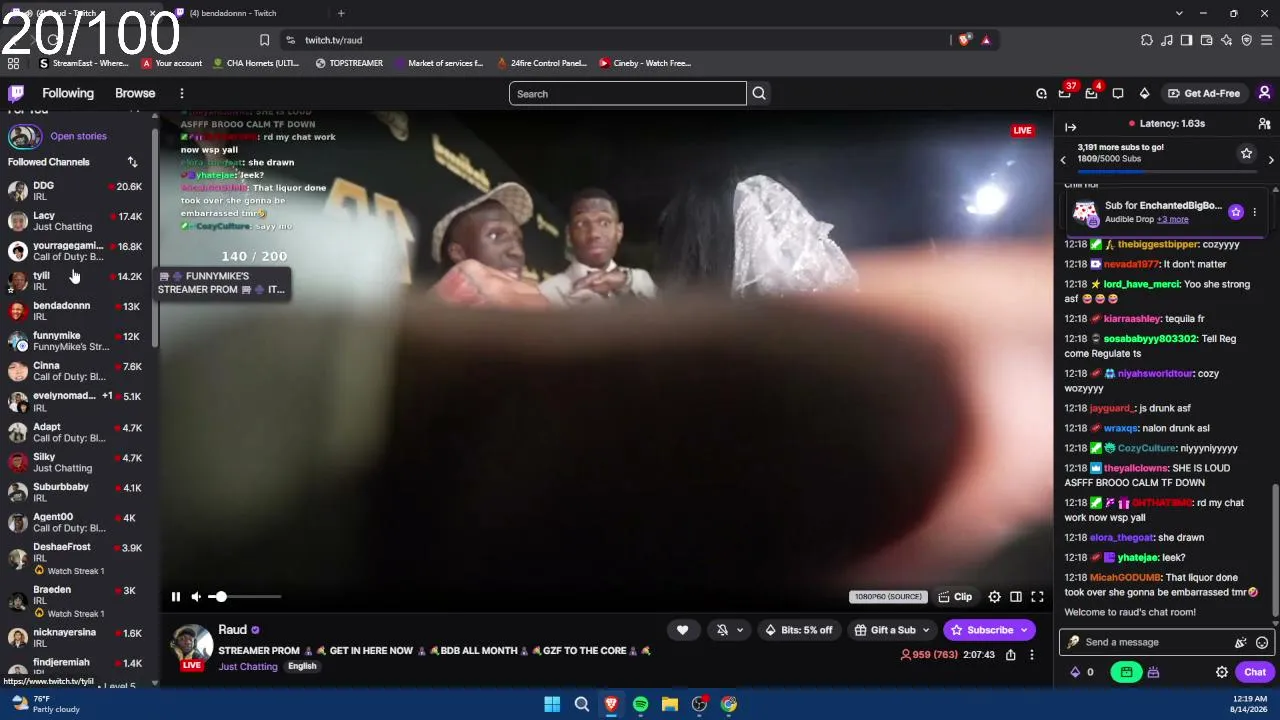This screenshot has height=720, width=1280.
Task: Pause the stream video
Action: pyautogui.click(x=175, y=597)
